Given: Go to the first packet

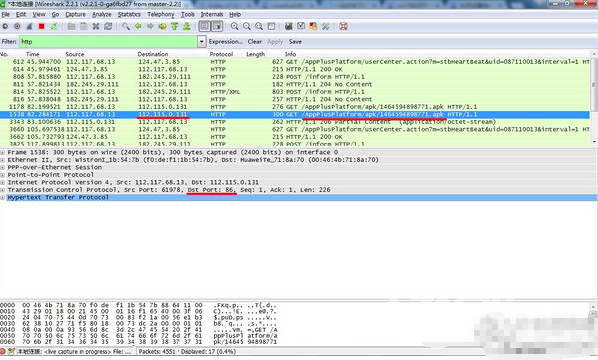Looking at the screenshot, I should point(175,26).
